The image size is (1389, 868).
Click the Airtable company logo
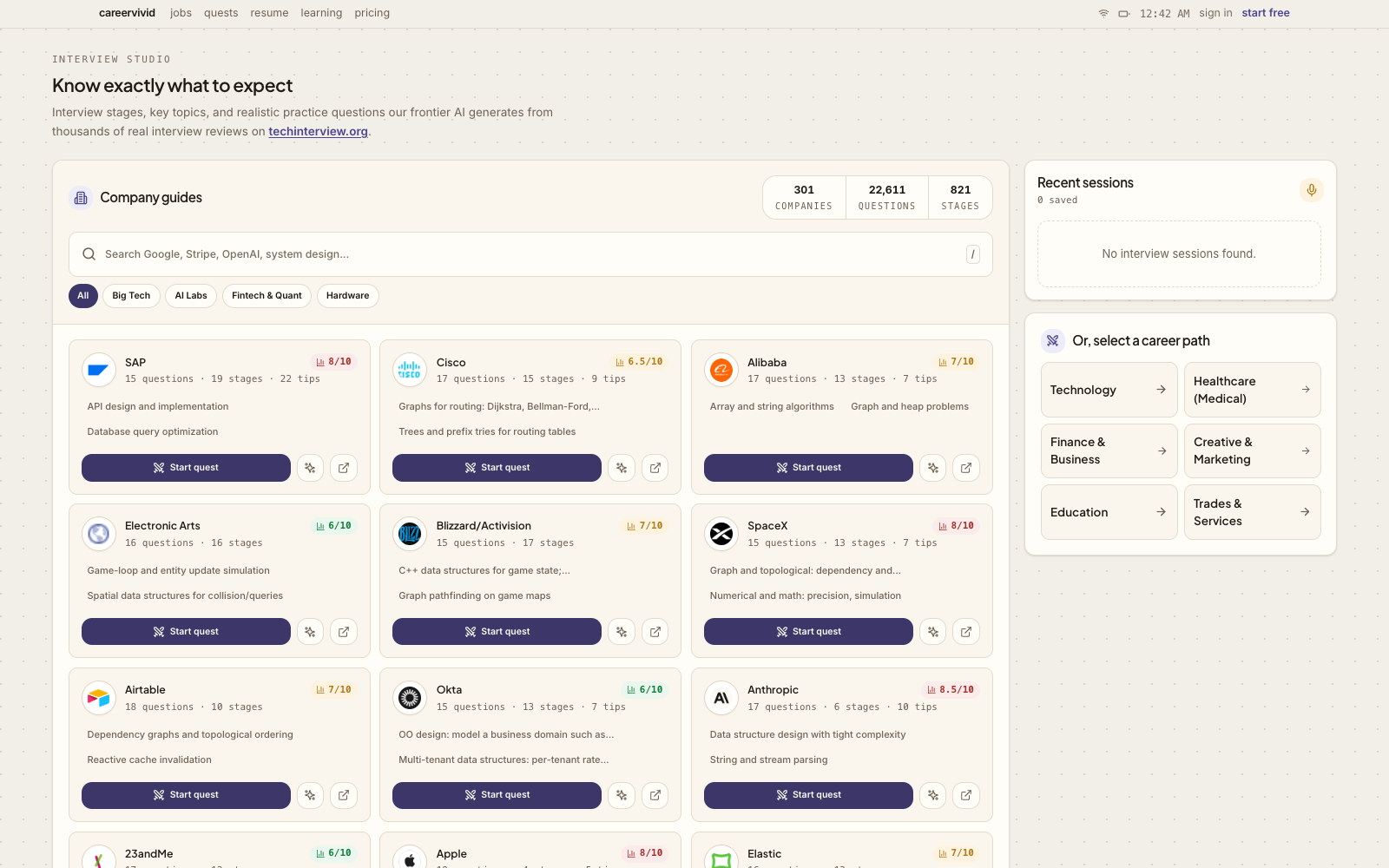click(x=99, y=698)
